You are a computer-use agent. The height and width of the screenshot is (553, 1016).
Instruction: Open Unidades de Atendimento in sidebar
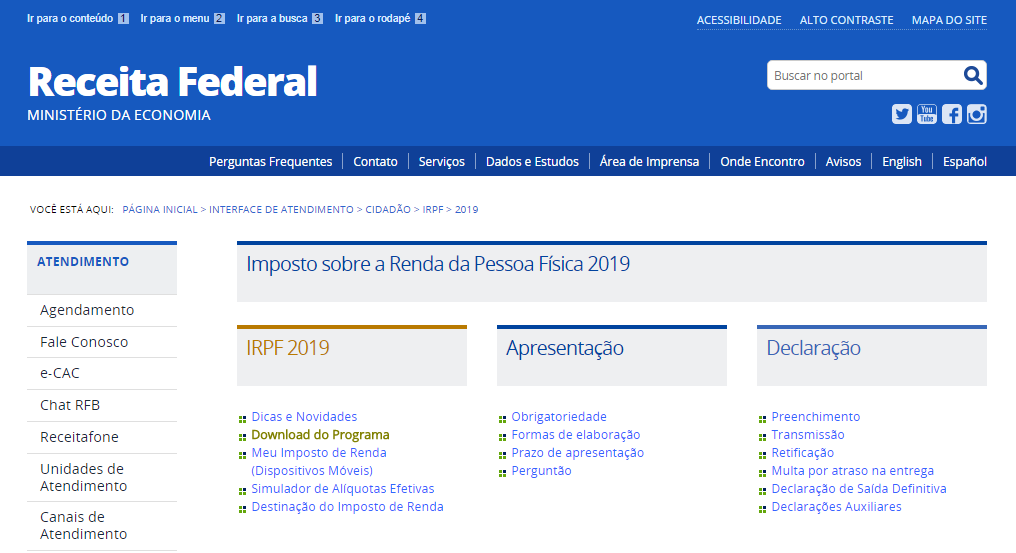(x=102, y=477)
